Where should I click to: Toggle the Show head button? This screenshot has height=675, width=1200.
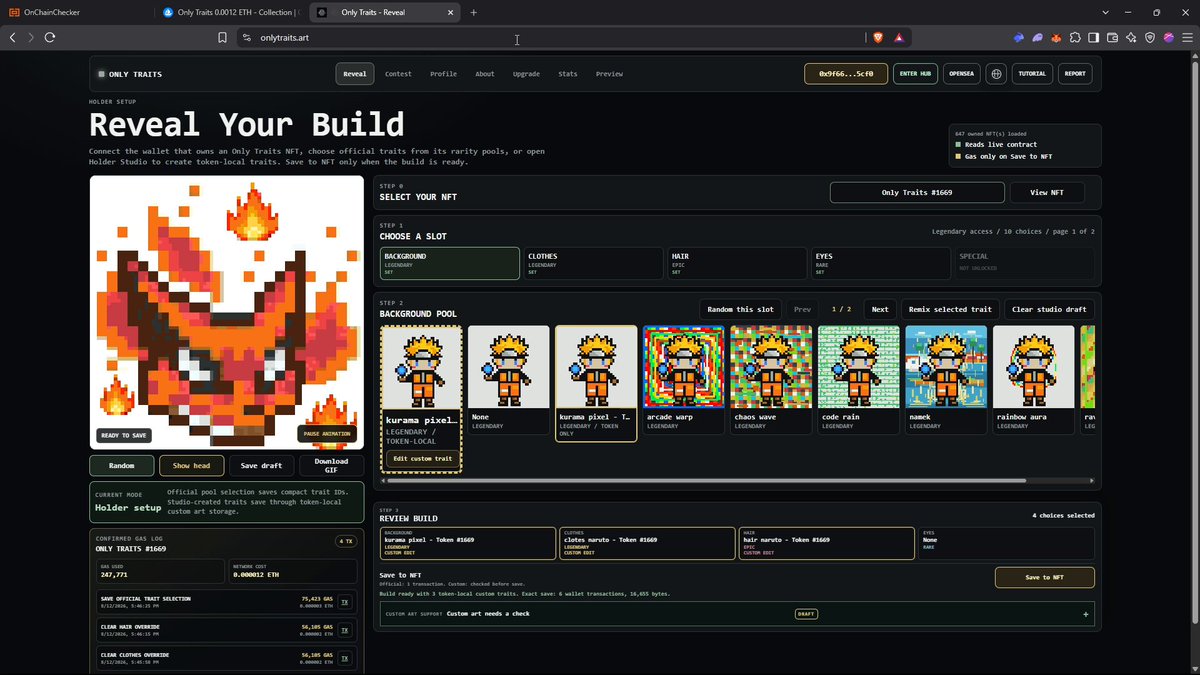coord(191,465)
